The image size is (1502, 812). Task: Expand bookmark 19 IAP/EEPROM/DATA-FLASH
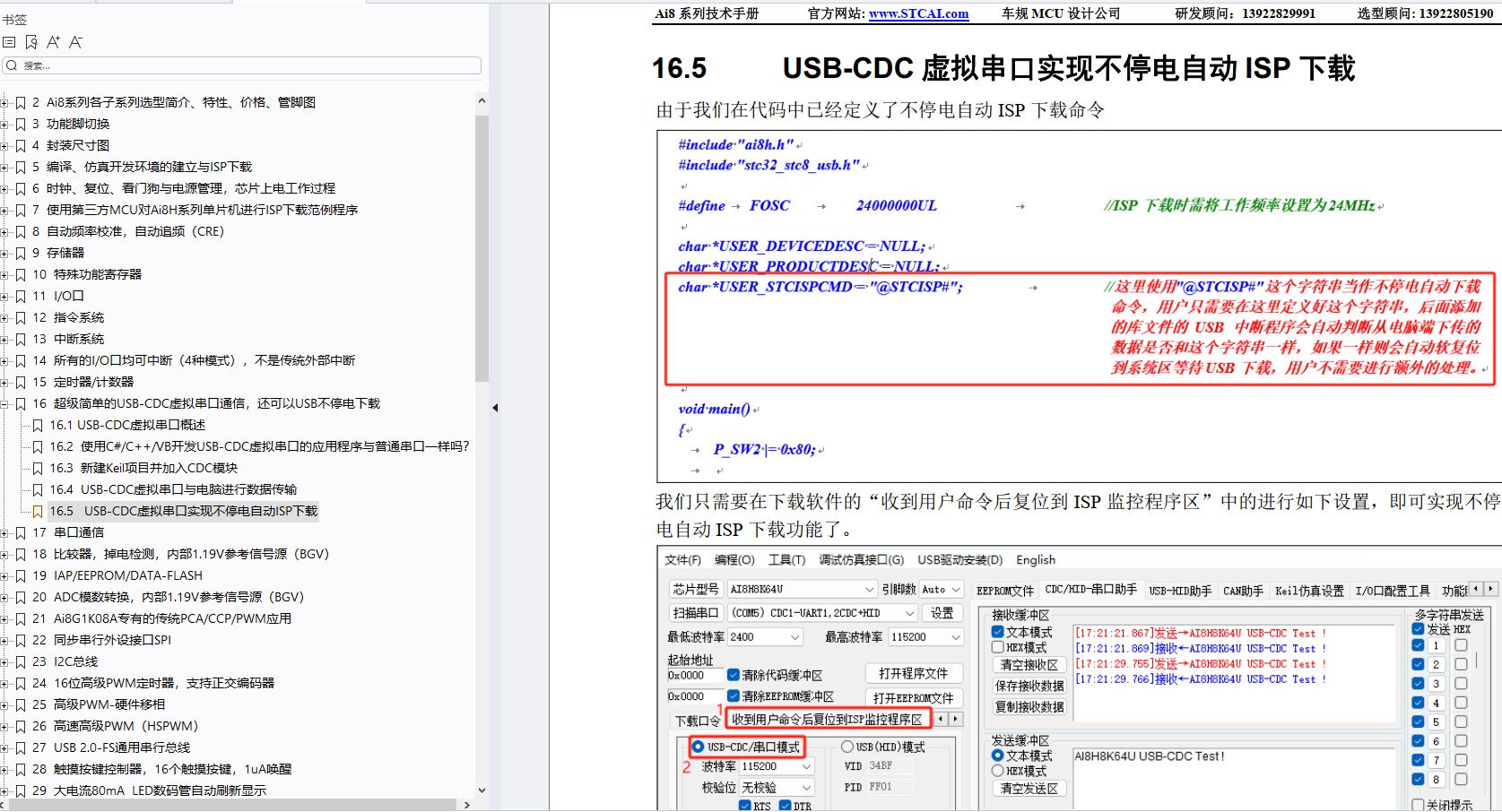pos(4,575)
